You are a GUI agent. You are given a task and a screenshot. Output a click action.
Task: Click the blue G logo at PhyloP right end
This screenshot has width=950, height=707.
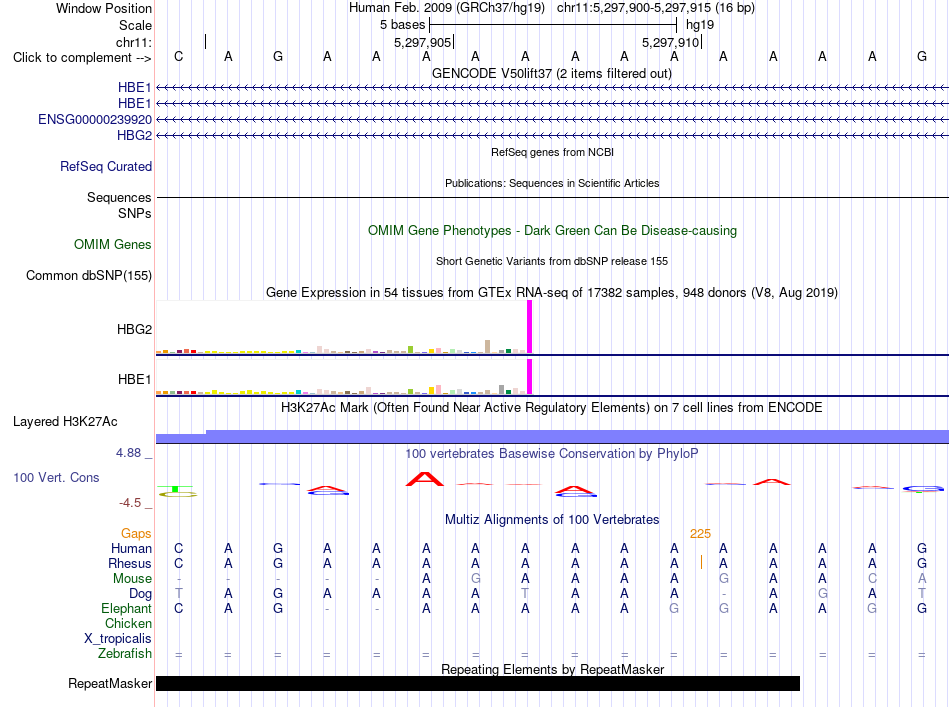tap(923, 489)
